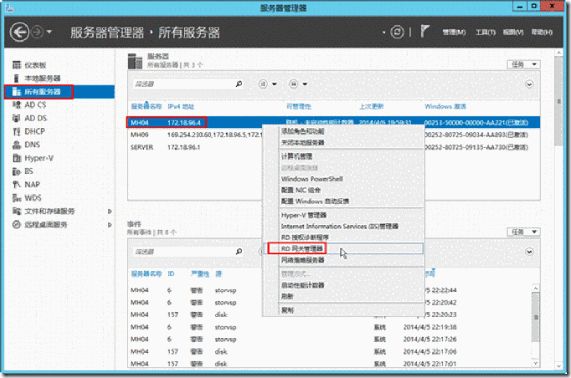Screen dimensions: 571x378
Task: Select the MH04 server row
Action: click(333, 122)
